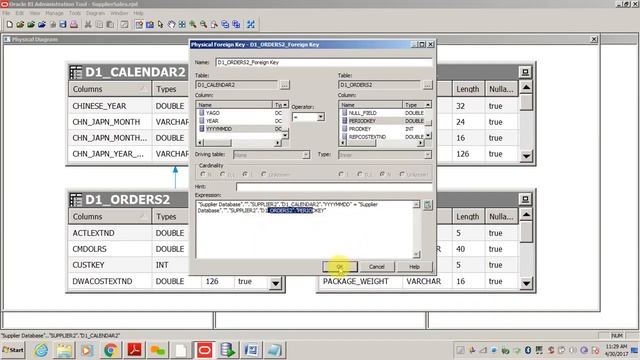Open the File menu
This screenshot has height=360, width=640.
click(x=6, y=13)
